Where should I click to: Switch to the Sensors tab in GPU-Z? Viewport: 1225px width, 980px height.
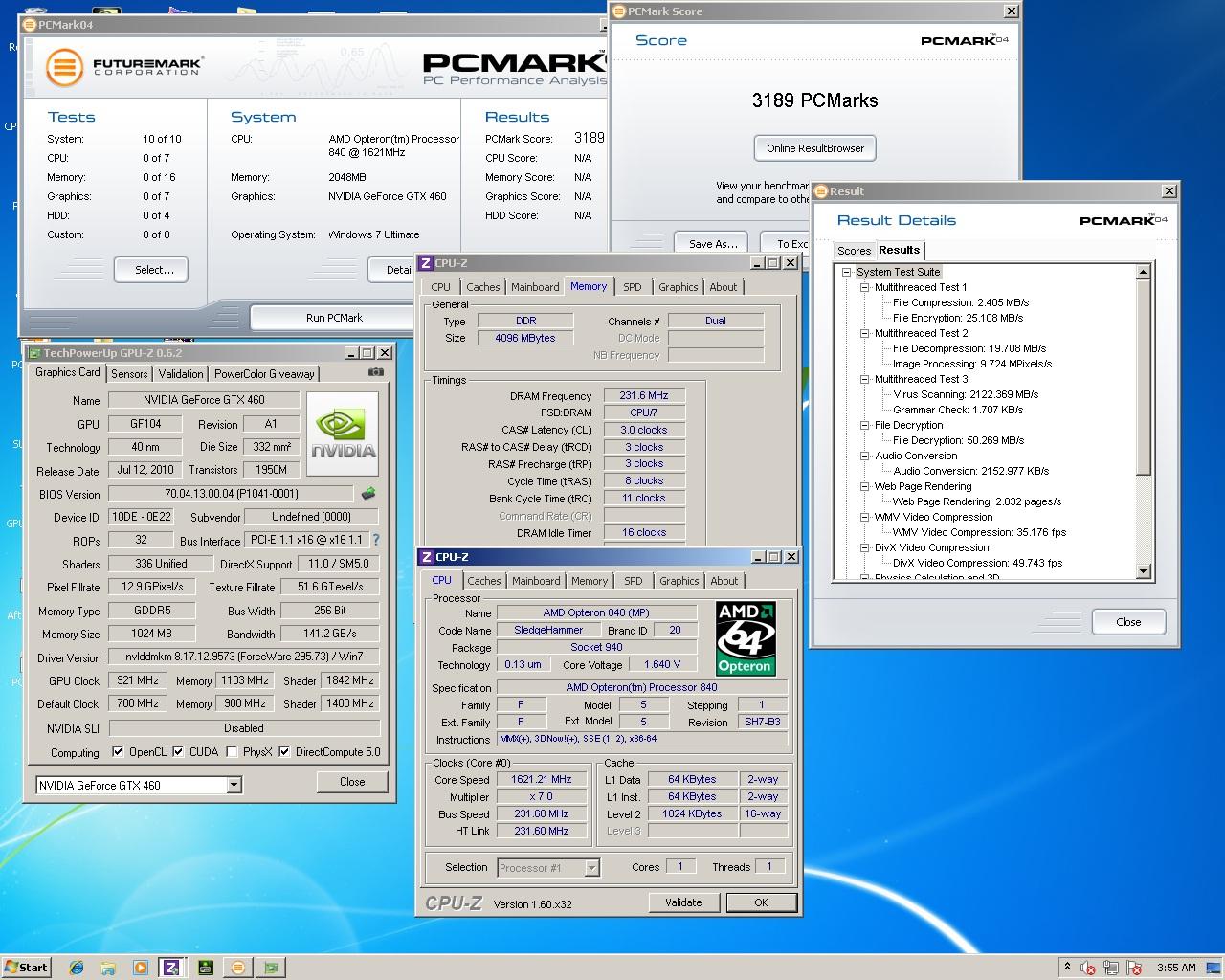pyautogui.click(x=129, y=374)
